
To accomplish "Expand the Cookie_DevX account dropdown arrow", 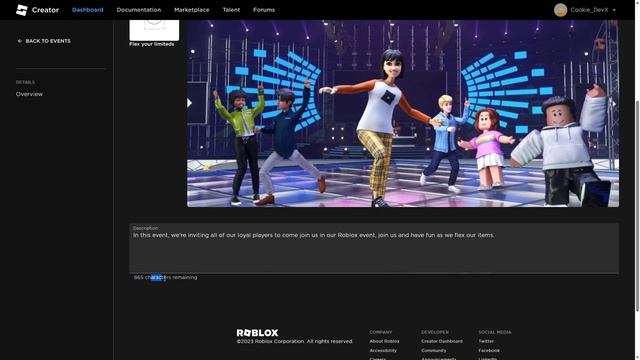I will point(614,10).
